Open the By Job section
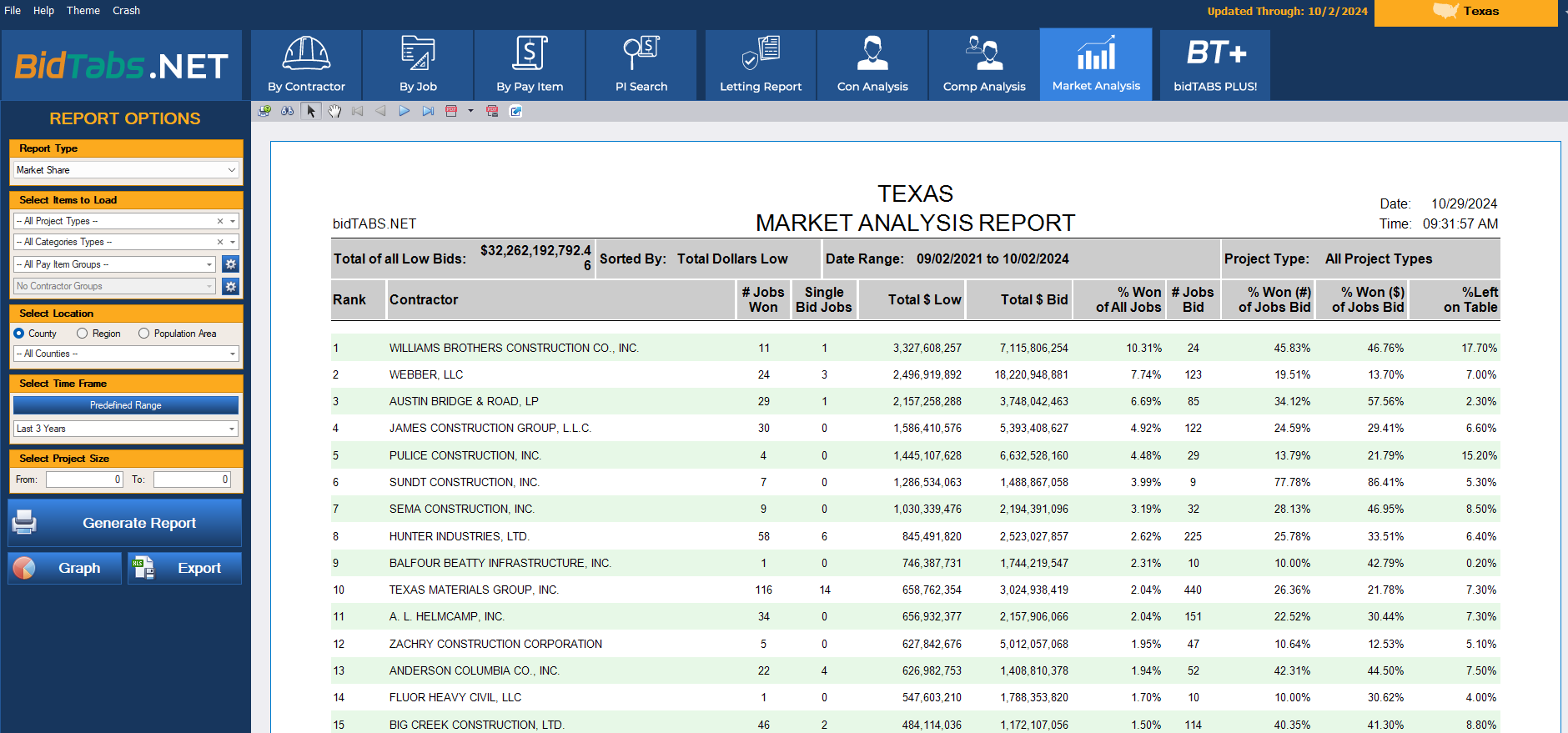The height and width of the screenshot is (733, 1568). 418,65
